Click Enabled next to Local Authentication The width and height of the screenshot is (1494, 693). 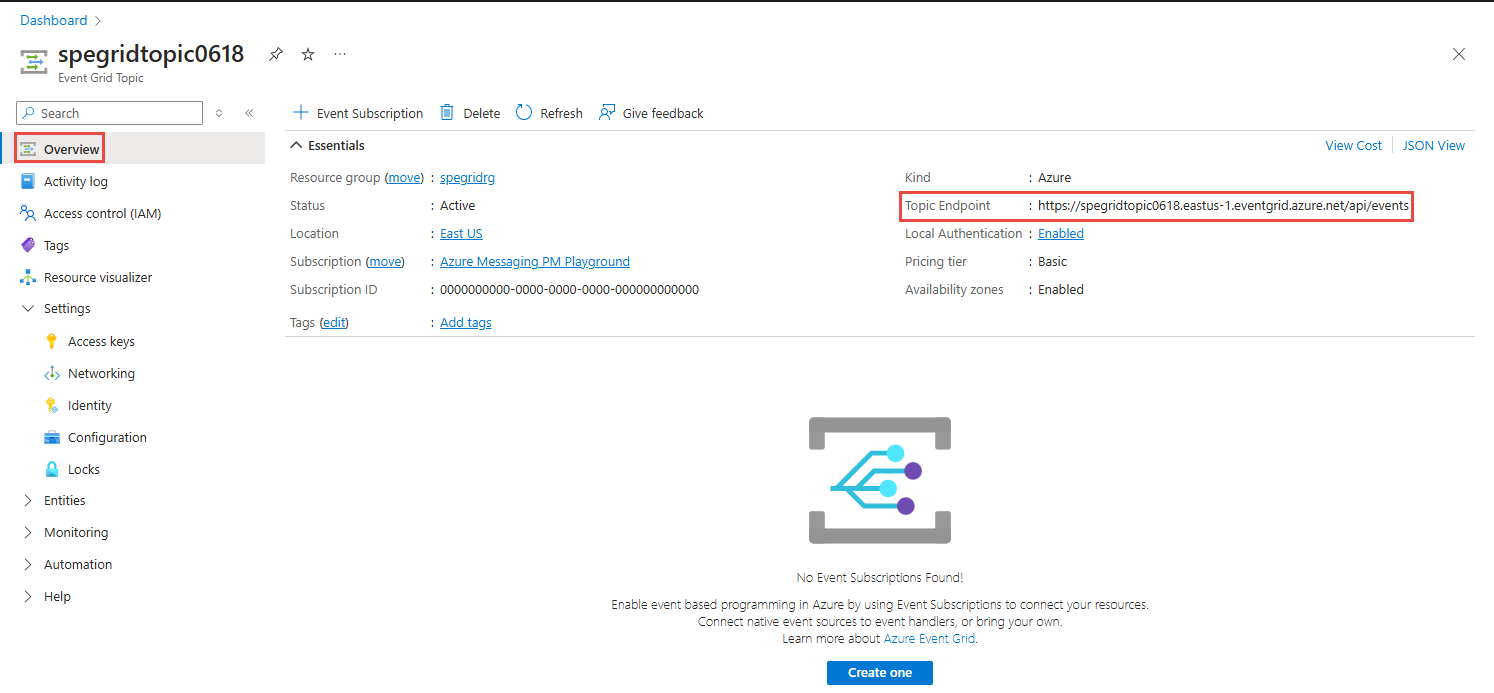click(1060, 233)
